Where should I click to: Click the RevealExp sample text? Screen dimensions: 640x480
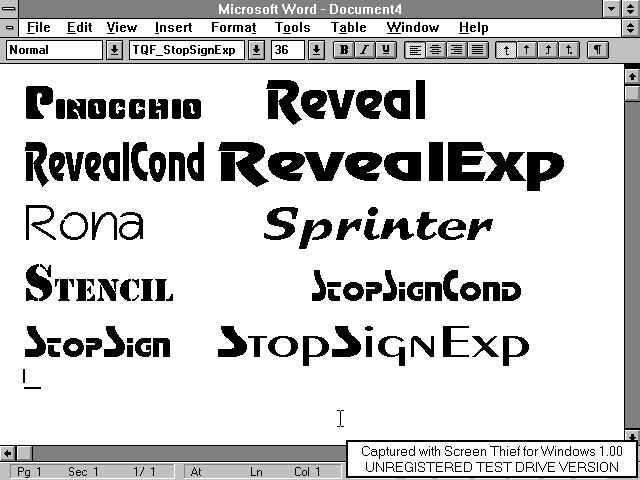click(x=391, y=165)
